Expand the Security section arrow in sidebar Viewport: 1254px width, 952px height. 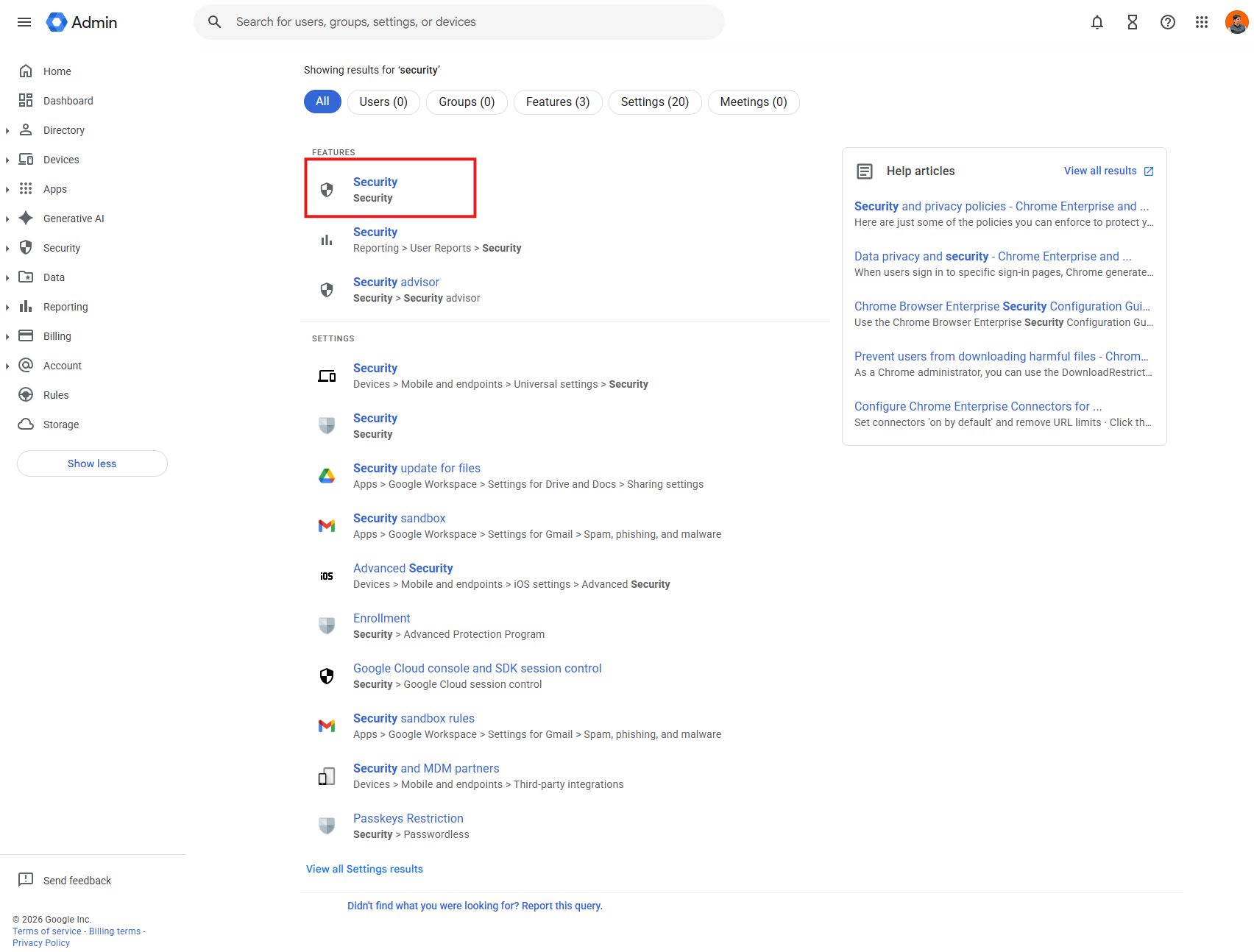point(7,249)
